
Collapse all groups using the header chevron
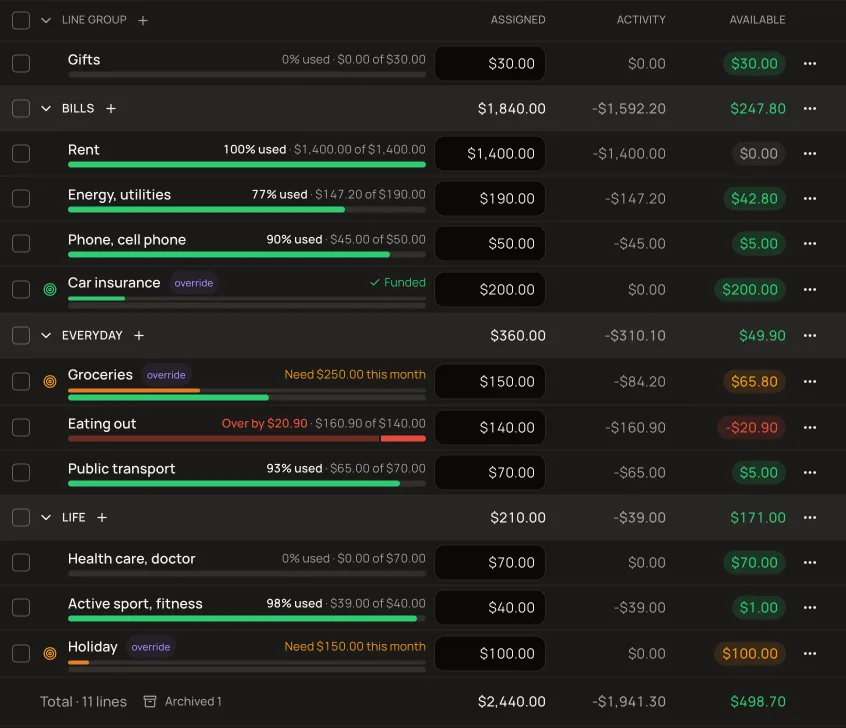[46, 21]
